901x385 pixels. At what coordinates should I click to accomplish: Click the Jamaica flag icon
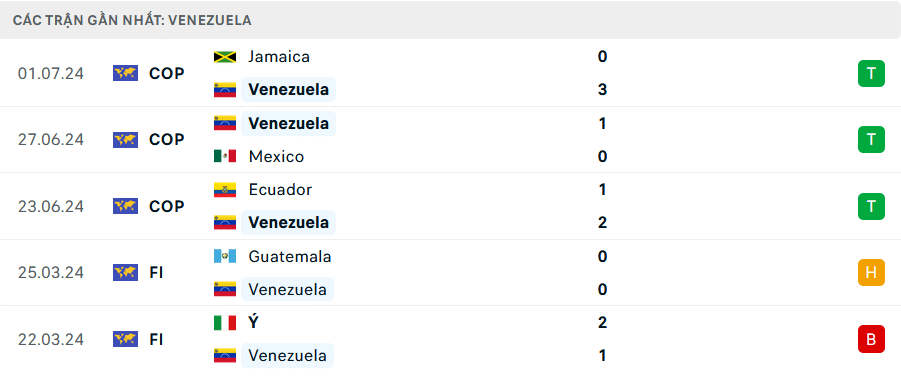tap(225, 57)
